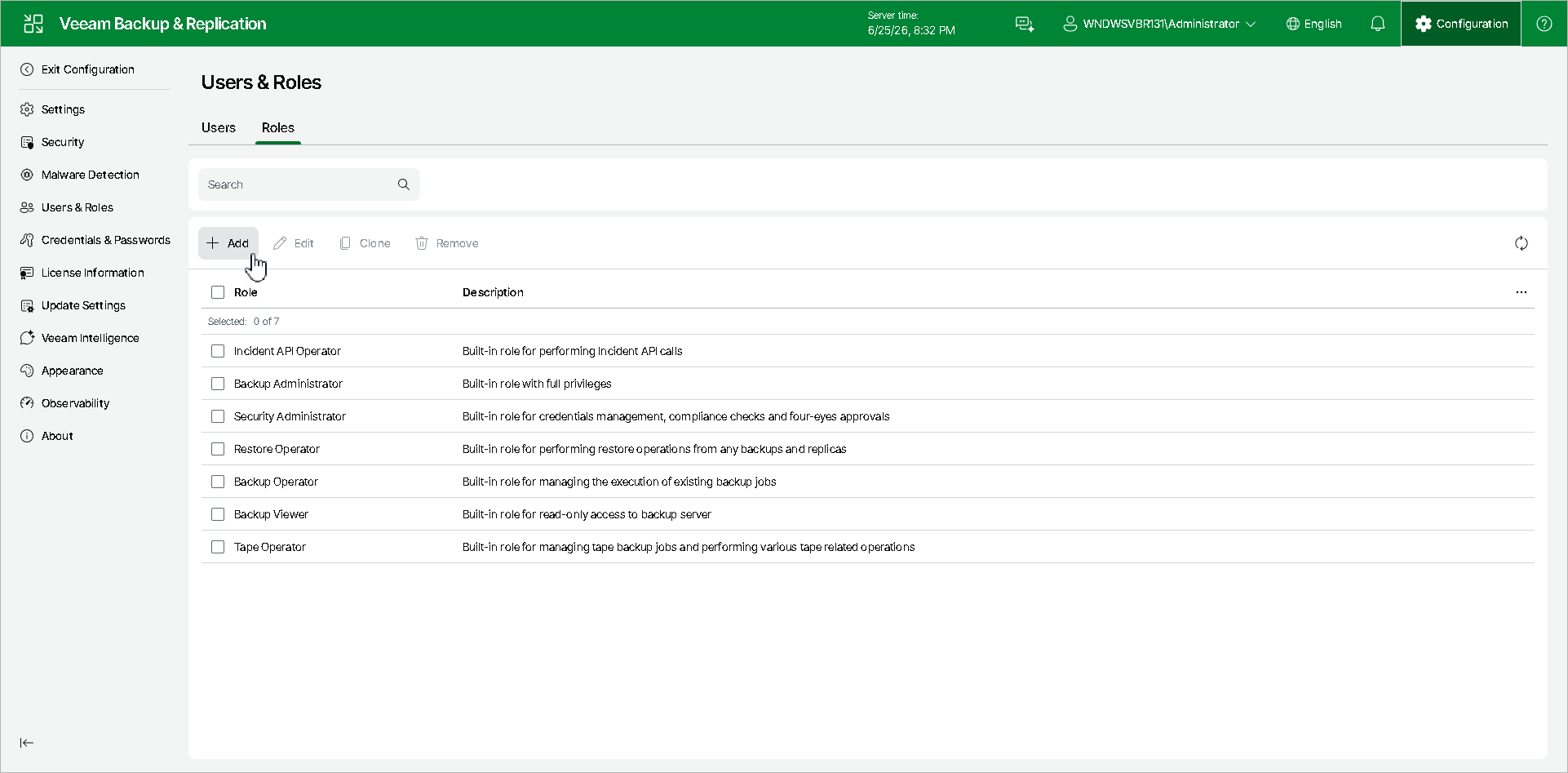Click the Credentials & Passwords key icon
Viewport: 1568px width, 773px height.
point(27,240)
